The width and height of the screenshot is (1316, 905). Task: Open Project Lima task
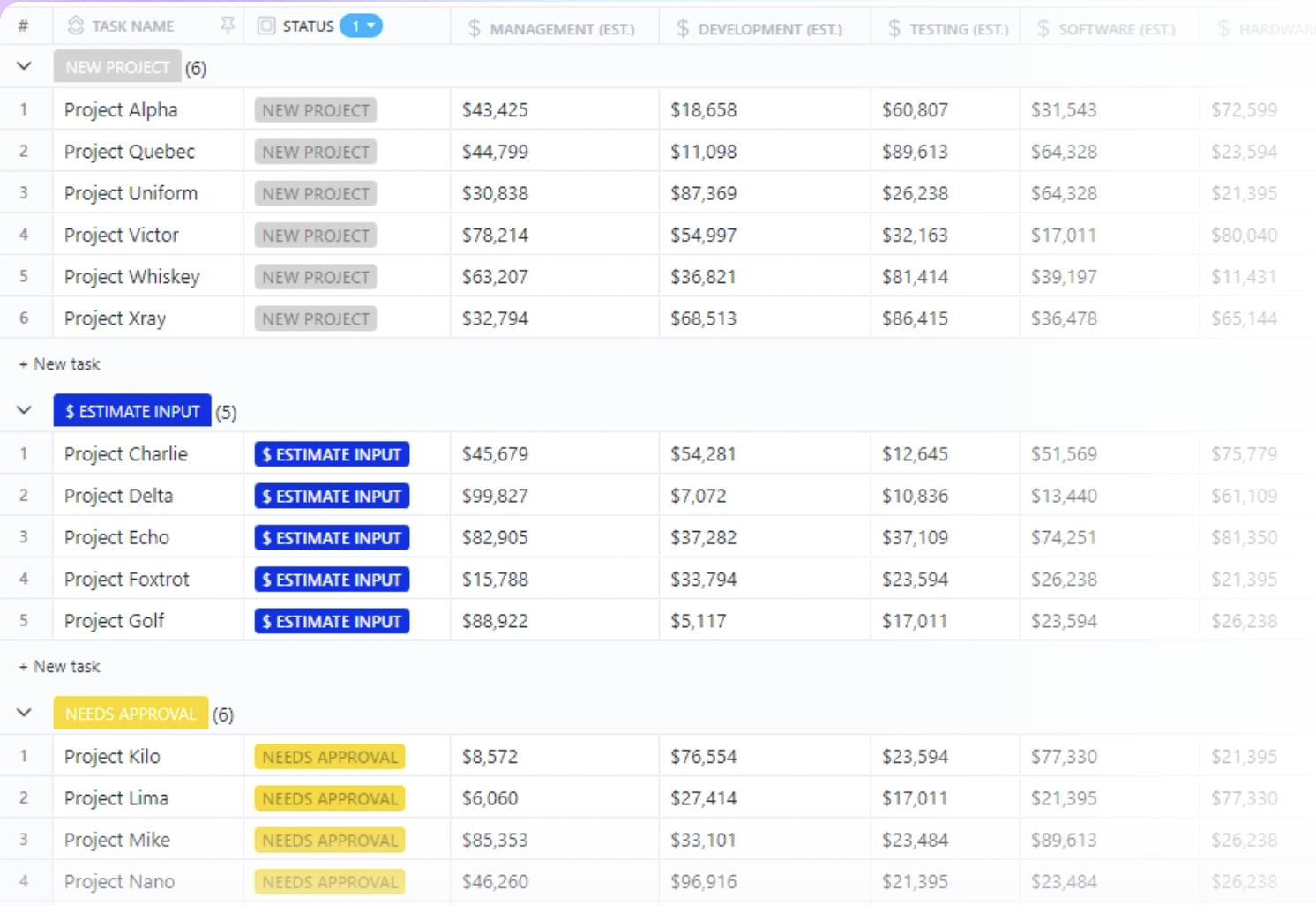click(x=116, y=797)
